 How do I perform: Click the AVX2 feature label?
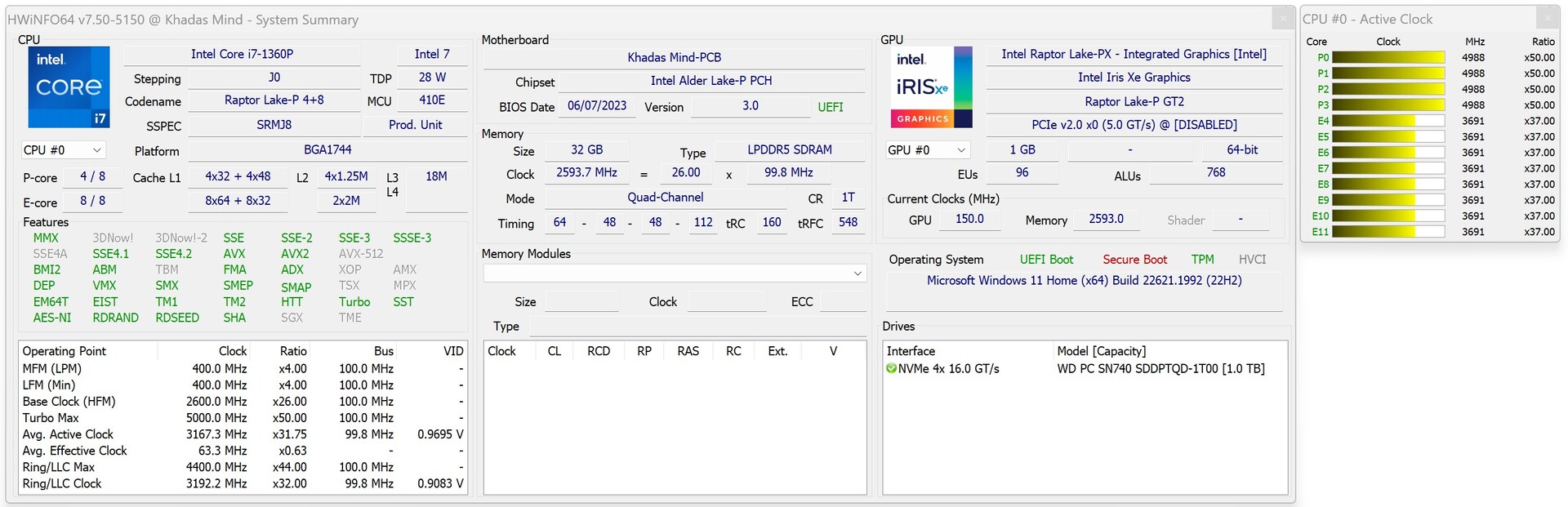click(295, 254)
